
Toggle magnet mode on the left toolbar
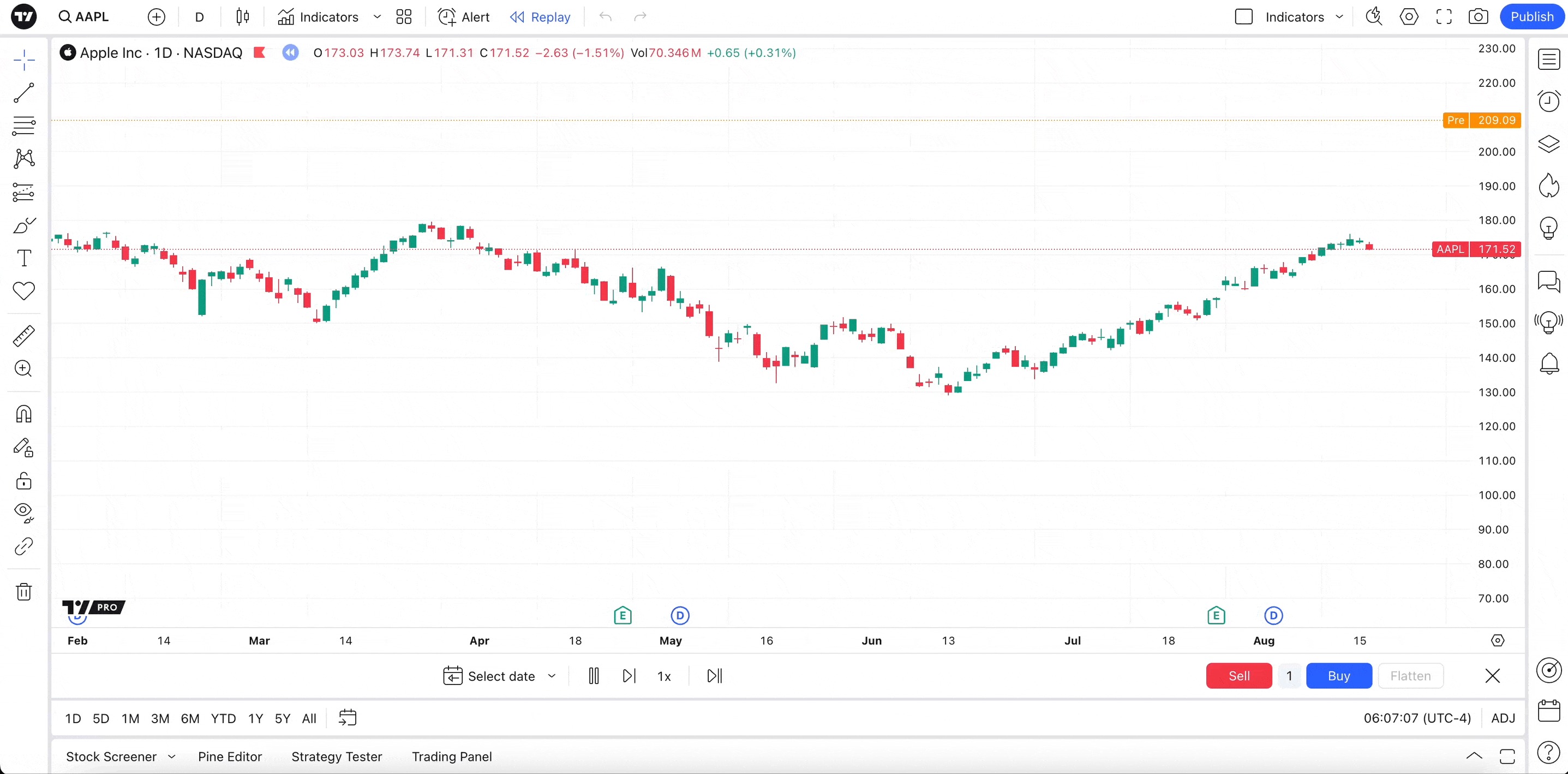tap(24, 414)
